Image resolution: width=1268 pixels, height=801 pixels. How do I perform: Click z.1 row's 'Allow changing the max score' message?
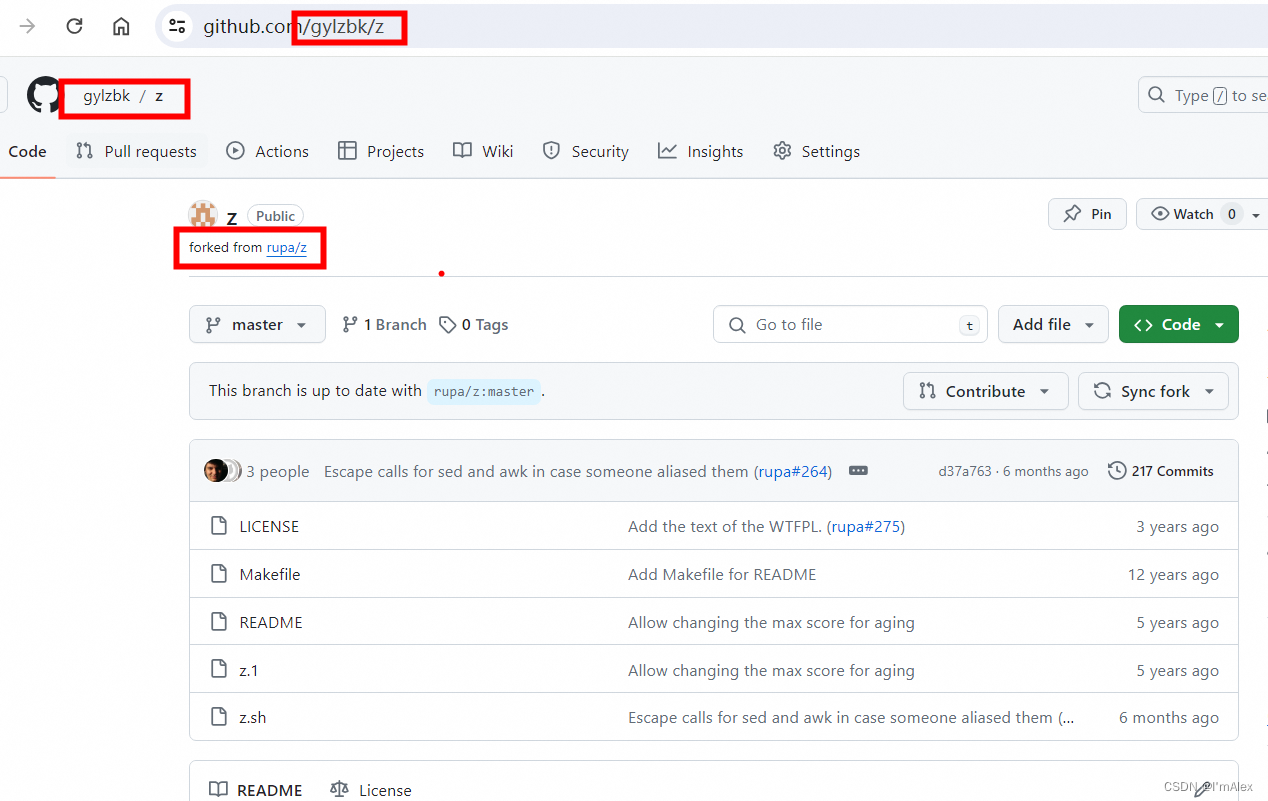[771, 670]
